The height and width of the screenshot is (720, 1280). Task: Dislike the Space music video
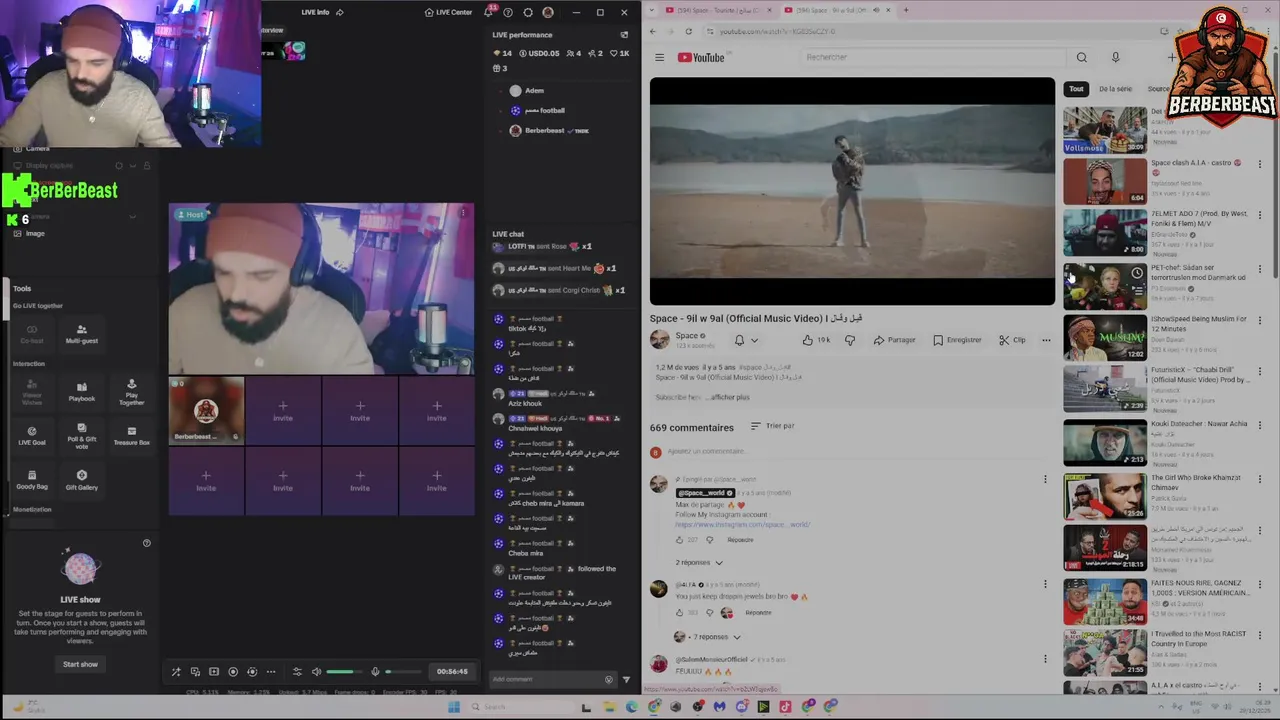[x=850, y=340]
